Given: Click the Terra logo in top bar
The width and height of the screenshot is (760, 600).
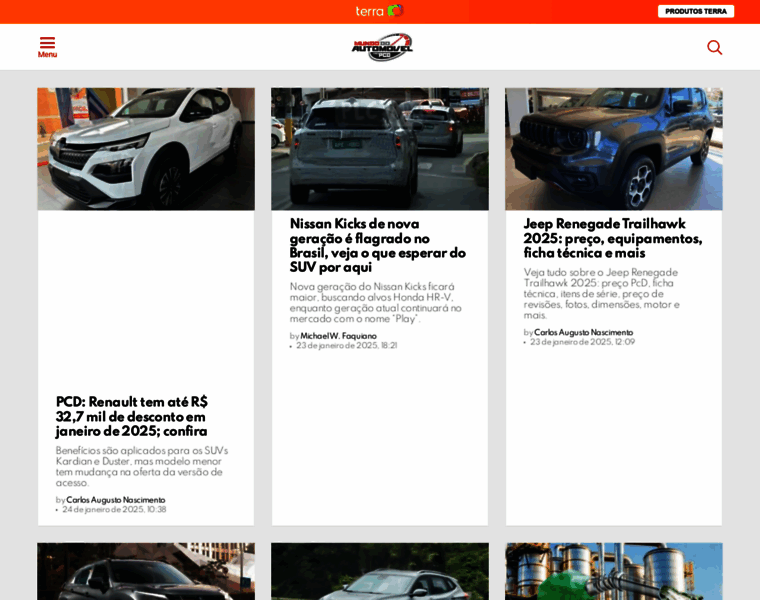Looking at the screenshot, I should [x=380, y=11].
